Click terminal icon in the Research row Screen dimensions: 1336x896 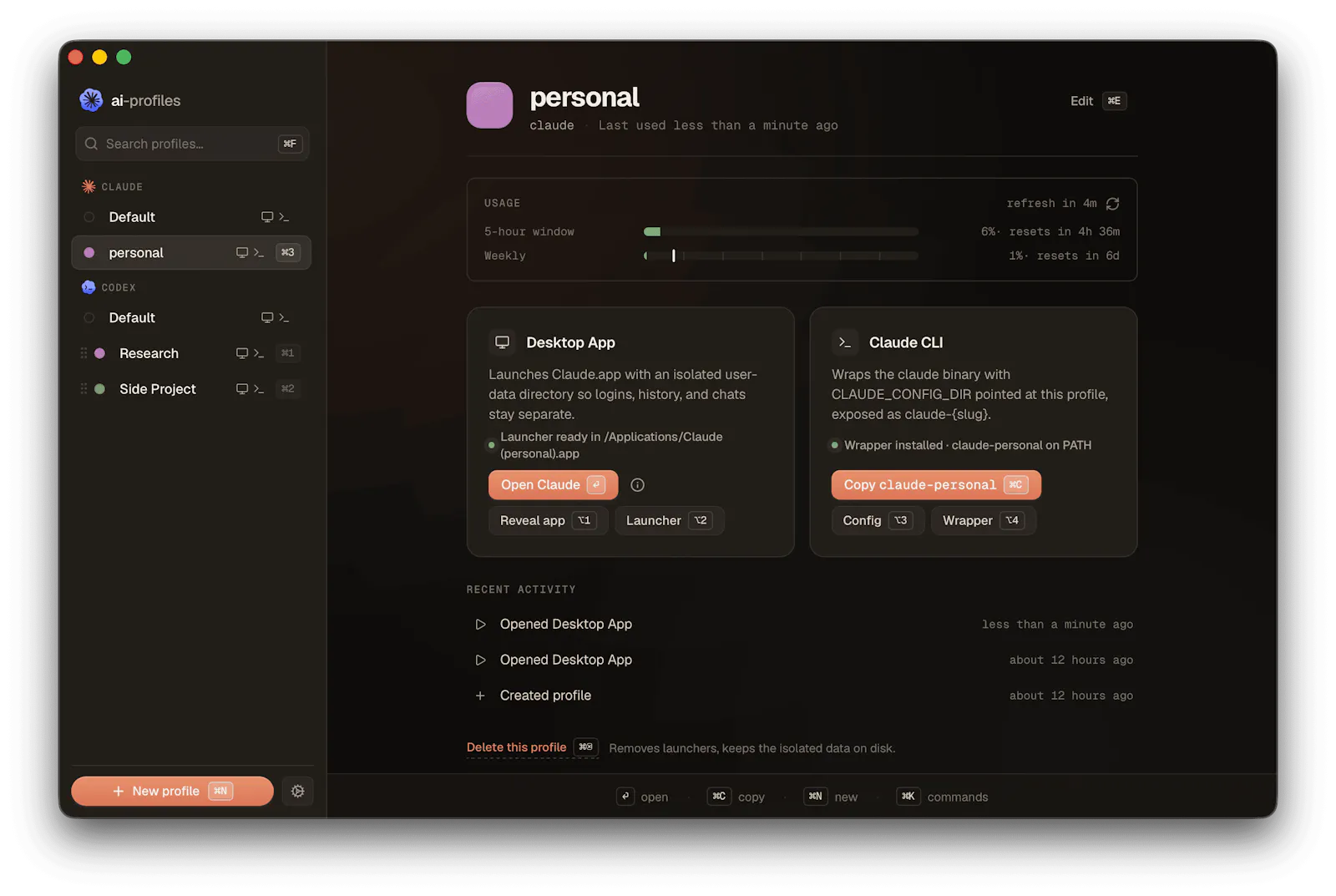point(259,353)
